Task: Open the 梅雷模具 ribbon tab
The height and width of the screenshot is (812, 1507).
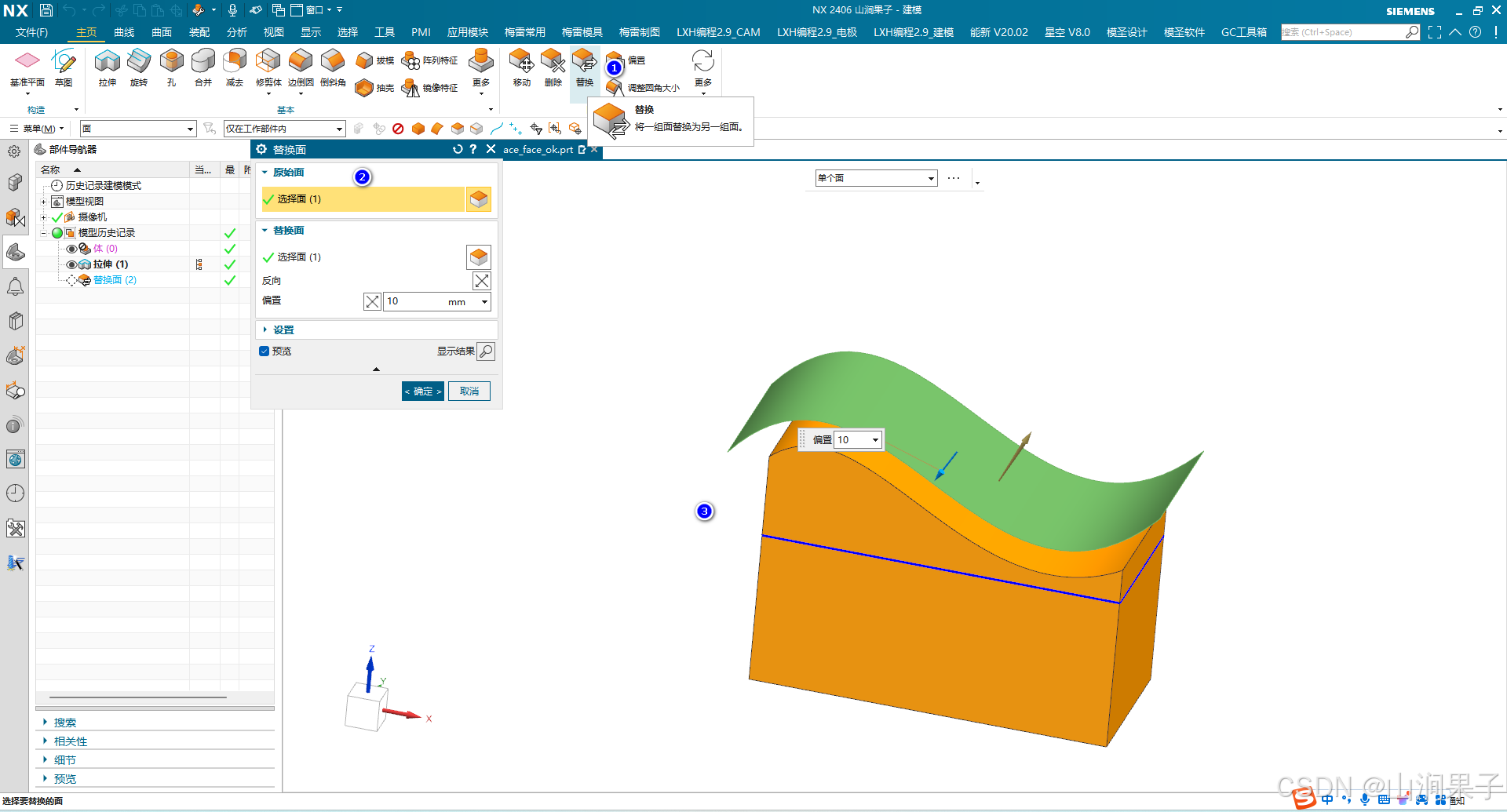Action: 582,32
